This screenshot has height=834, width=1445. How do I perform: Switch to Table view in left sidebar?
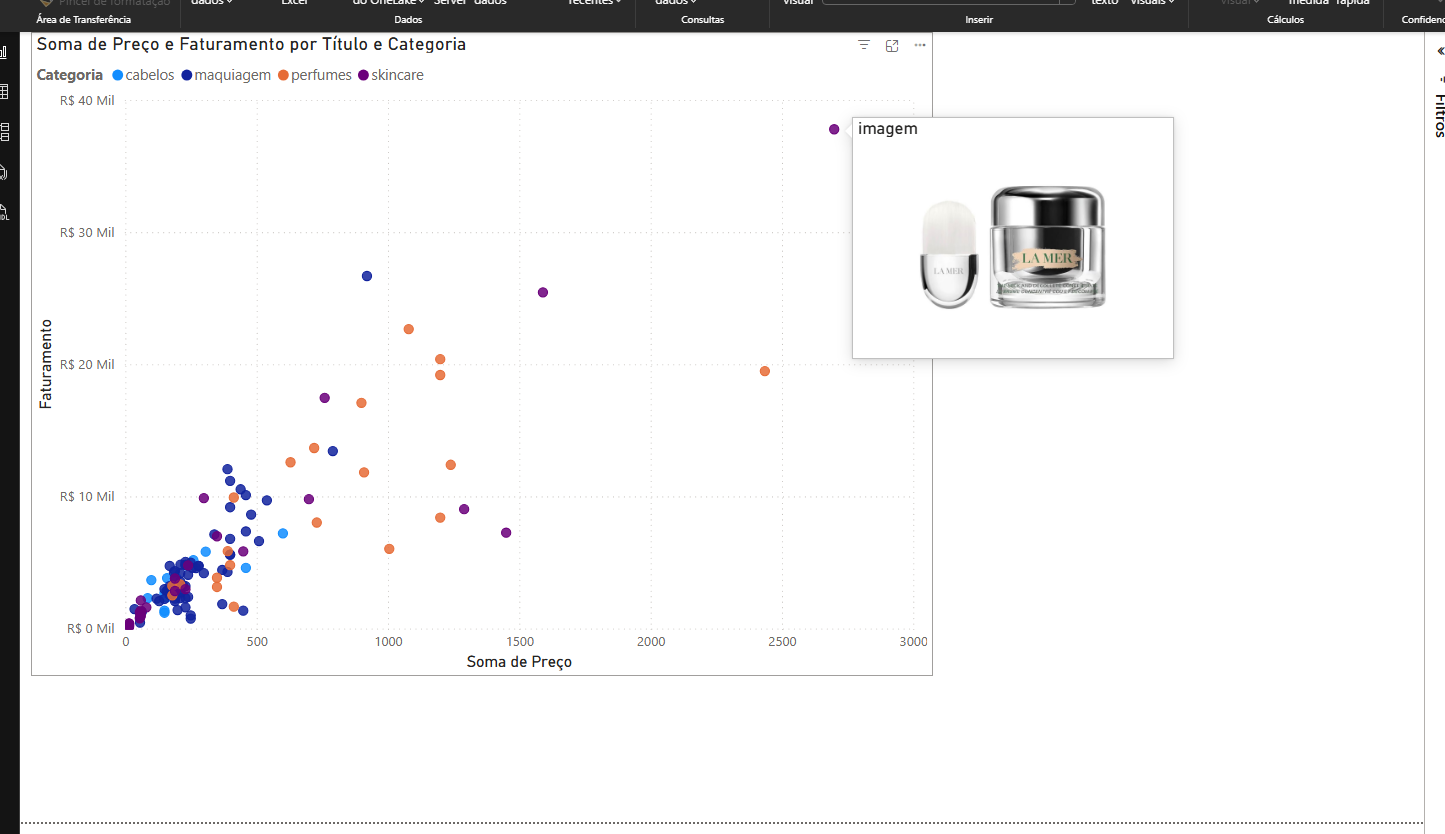(4, 92)
